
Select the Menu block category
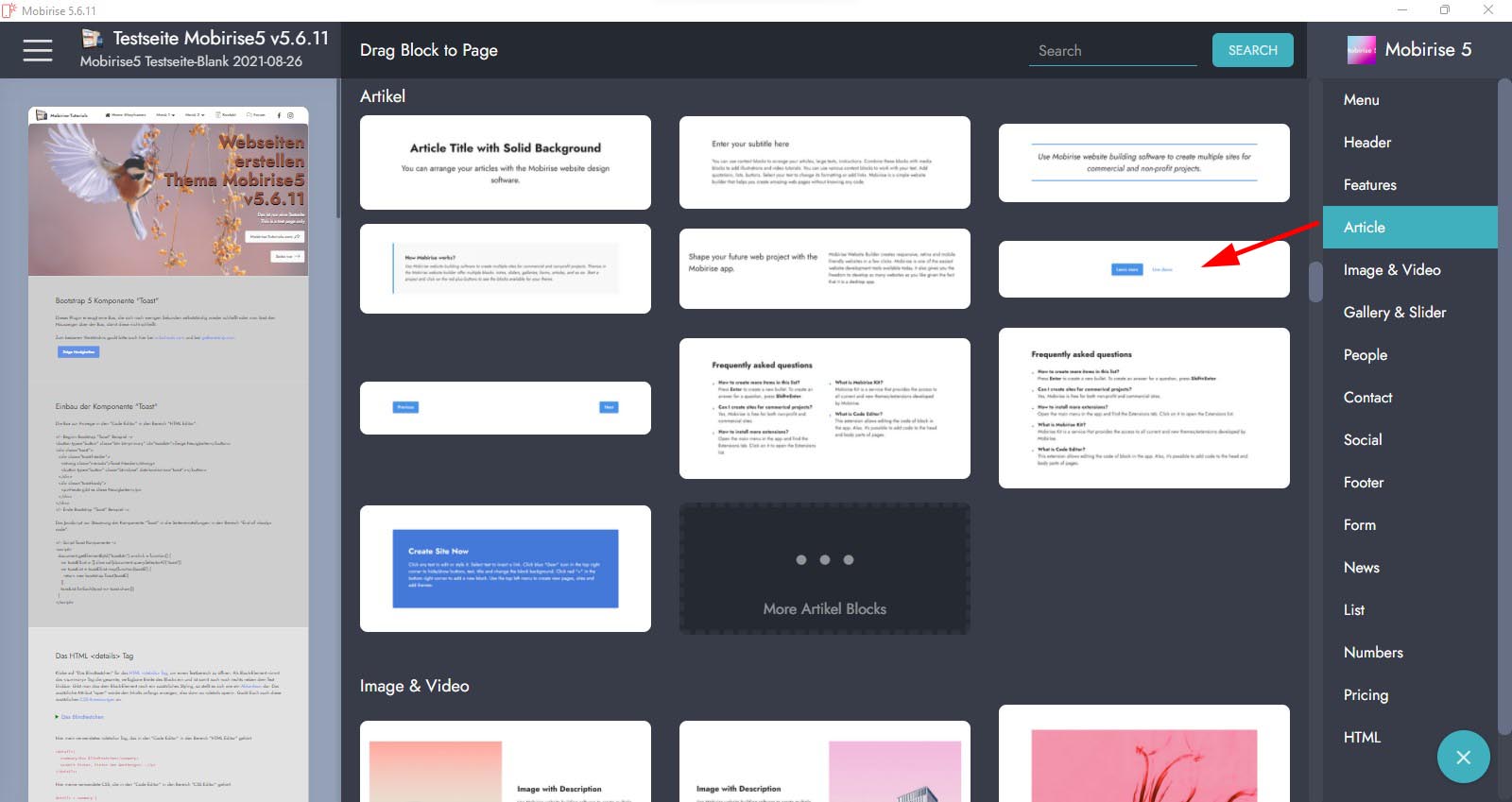click(x=1410, y=99)
